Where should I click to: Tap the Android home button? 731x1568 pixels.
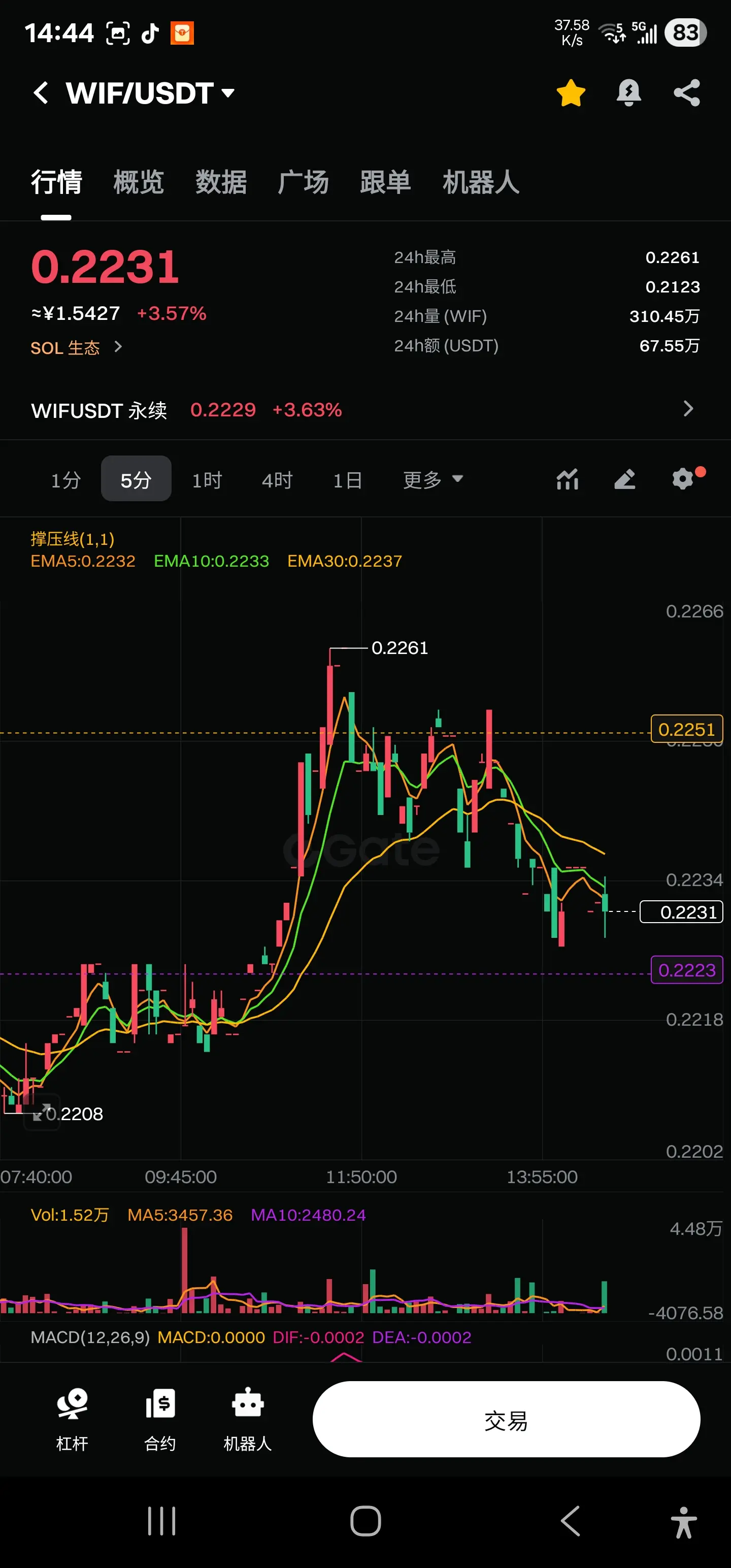pos(366,1520)
